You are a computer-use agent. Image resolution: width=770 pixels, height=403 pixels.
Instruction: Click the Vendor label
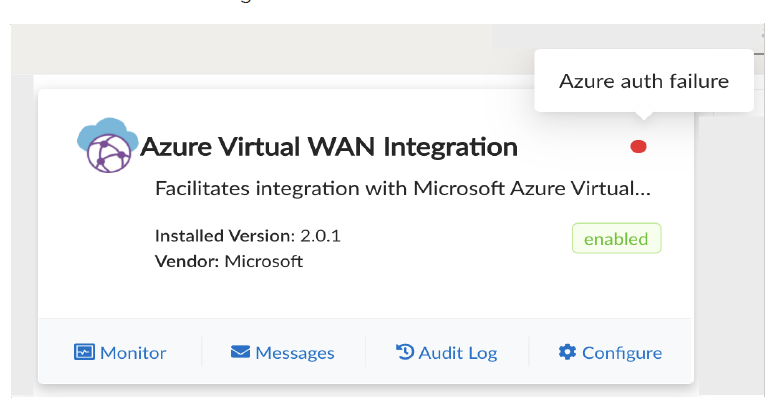(x=186, y=261)
